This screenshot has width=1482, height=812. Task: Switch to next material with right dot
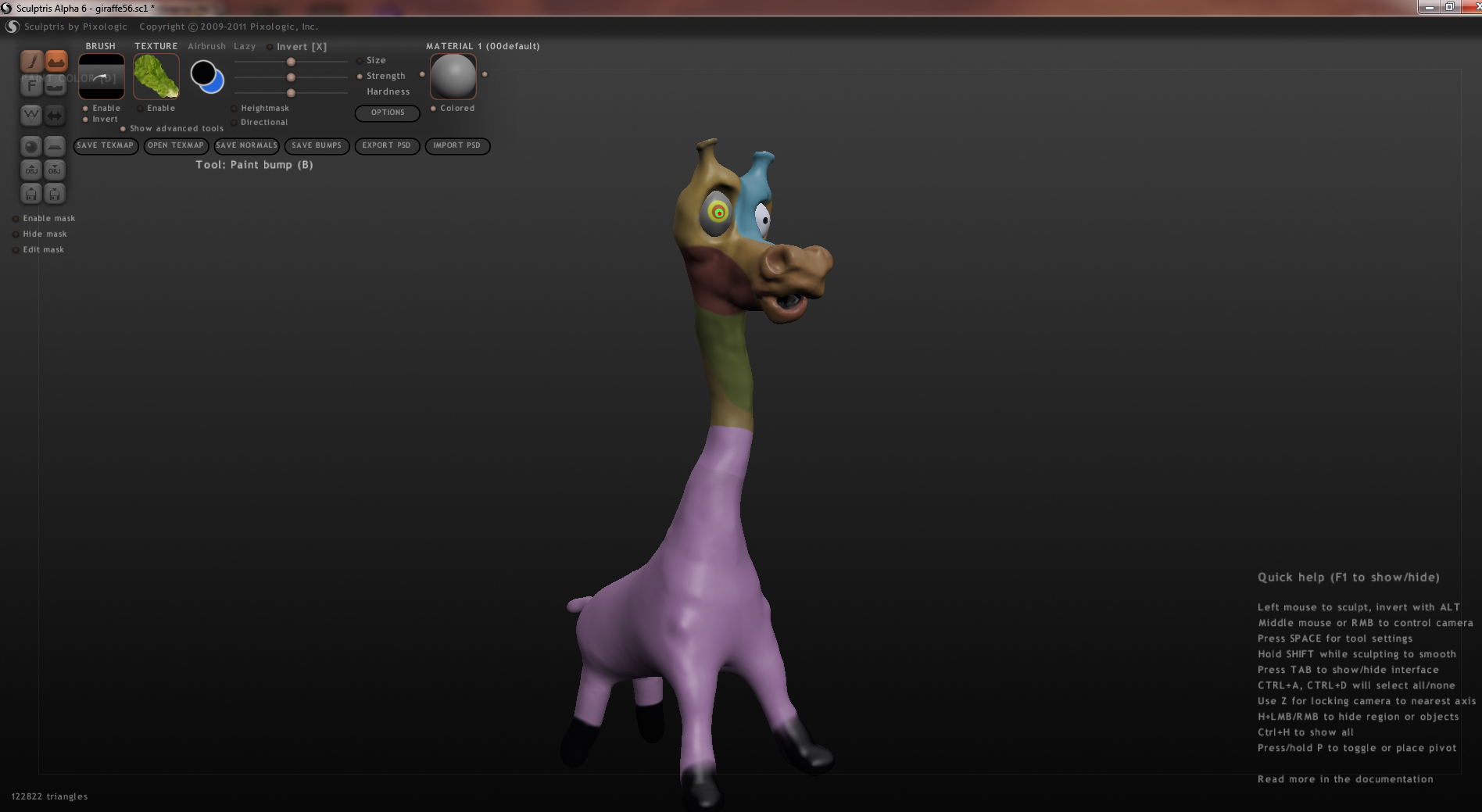pos(485,74)
